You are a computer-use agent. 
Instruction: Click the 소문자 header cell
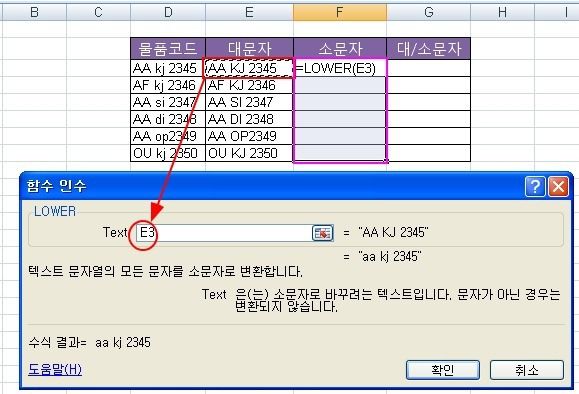click(x=340, y=48)
